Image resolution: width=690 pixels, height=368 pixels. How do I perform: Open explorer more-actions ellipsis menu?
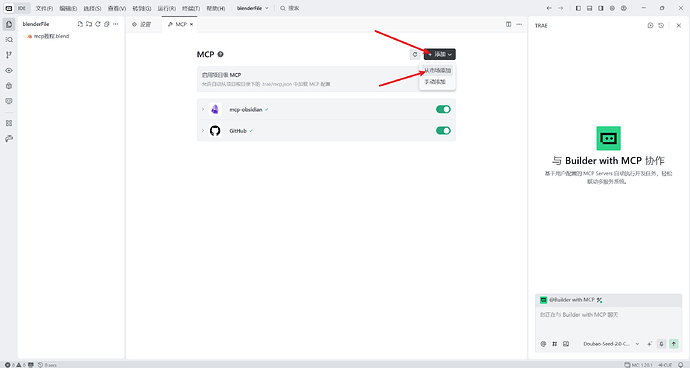[x=115, y=24]
